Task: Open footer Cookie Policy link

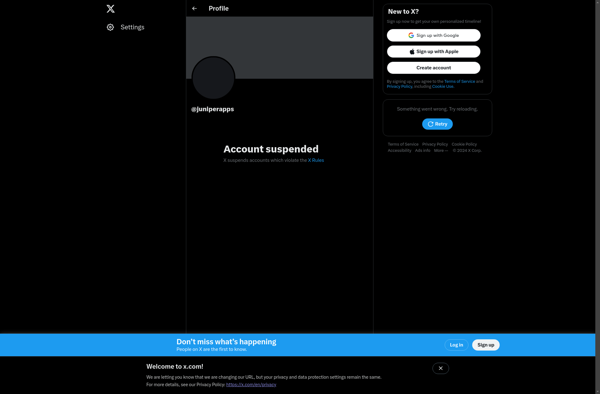Action: click(464, 144)
